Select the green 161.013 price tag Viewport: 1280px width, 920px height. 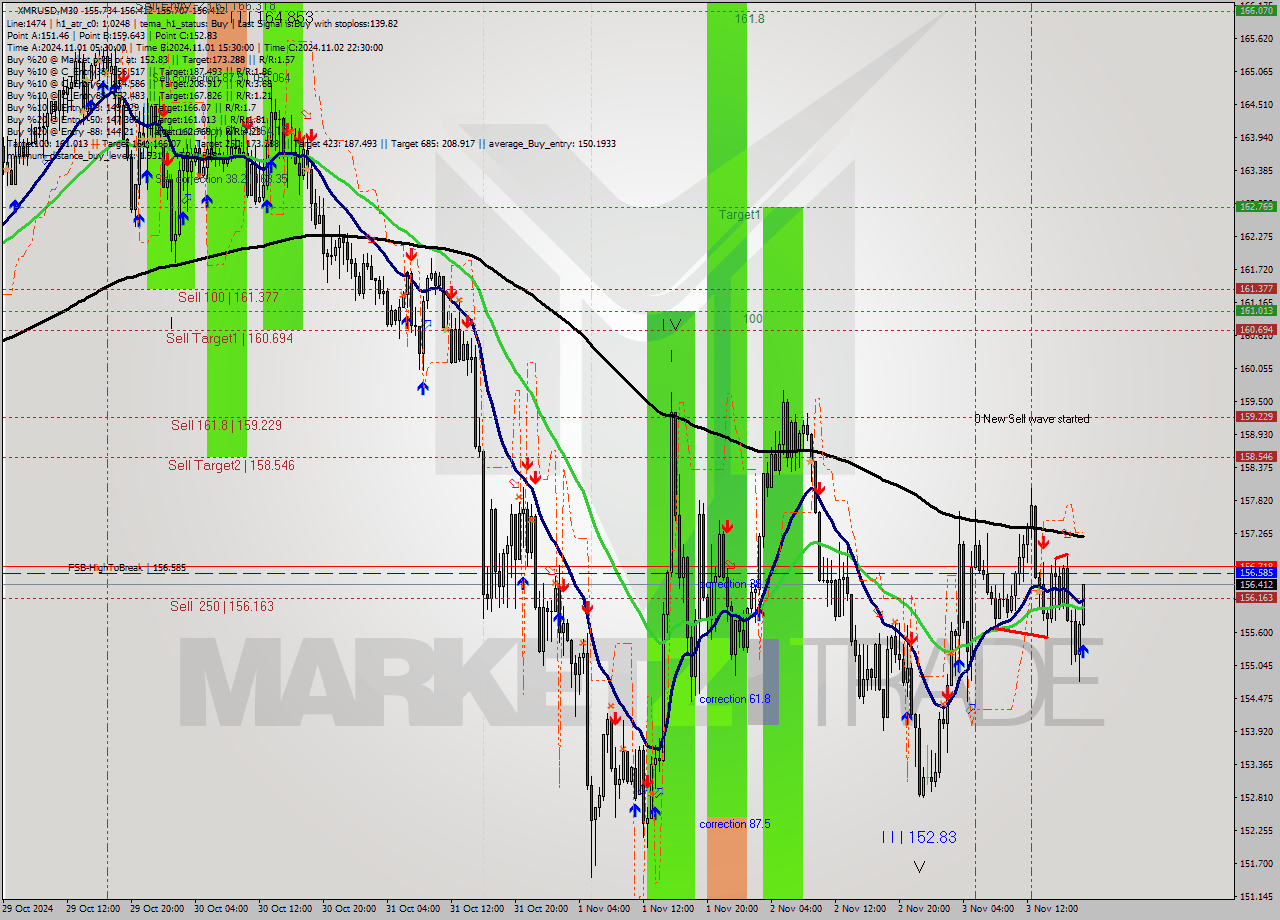tap(1255, 310)
